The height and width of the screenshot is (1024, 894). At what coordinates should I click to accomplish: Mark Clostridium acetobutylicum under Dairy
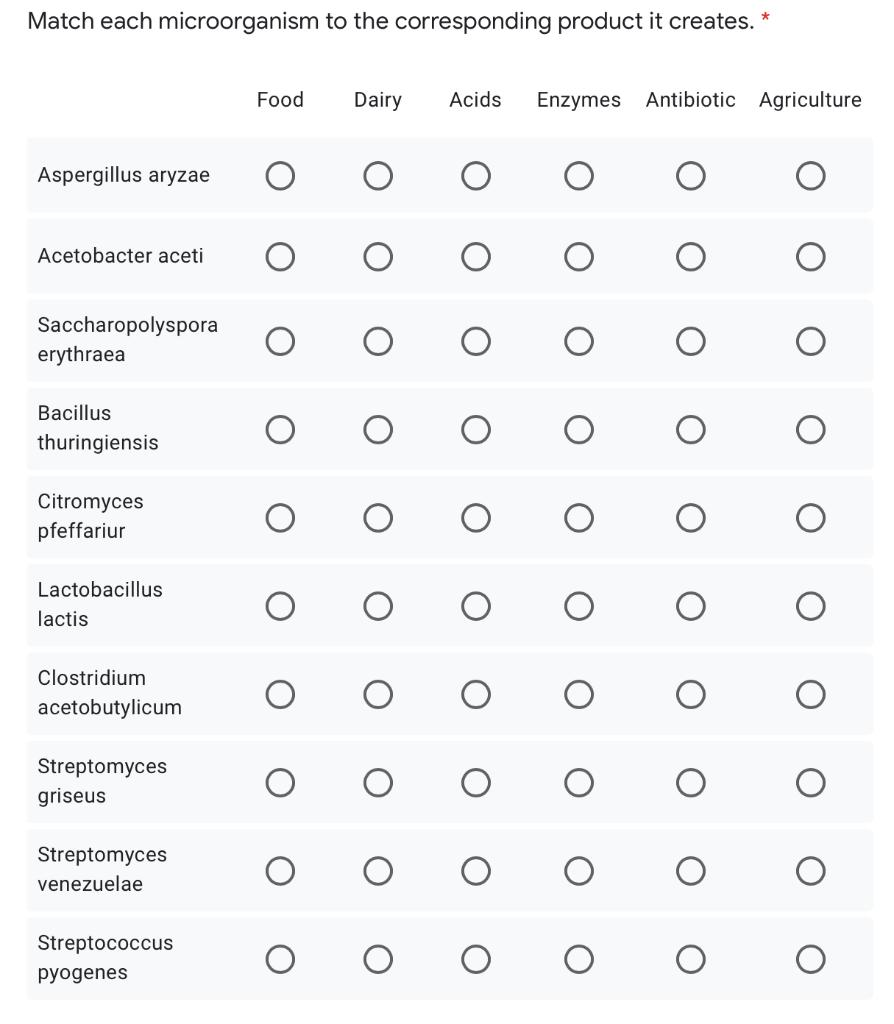click(378, 693)
